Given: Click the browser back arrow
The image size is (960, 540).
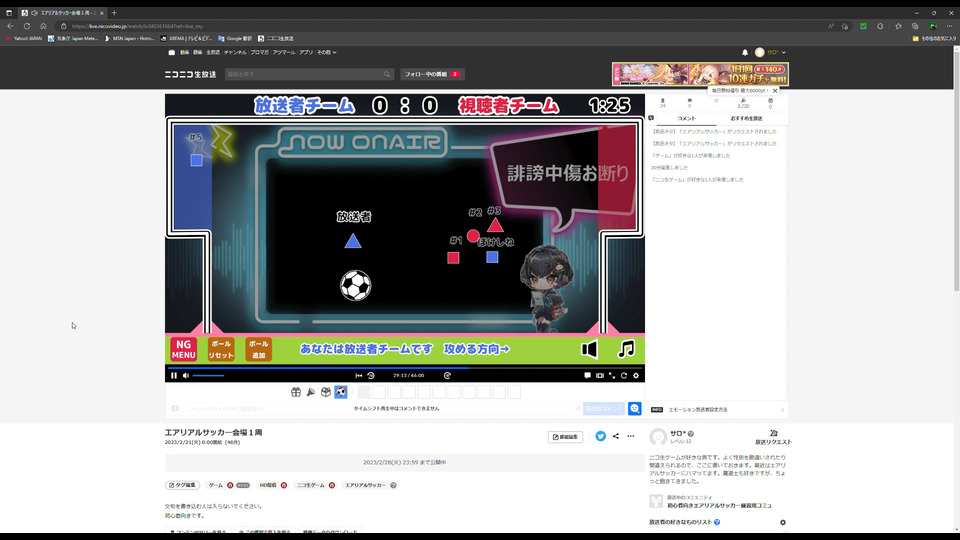Looking at the screenshot, I should tap(10, 26).
